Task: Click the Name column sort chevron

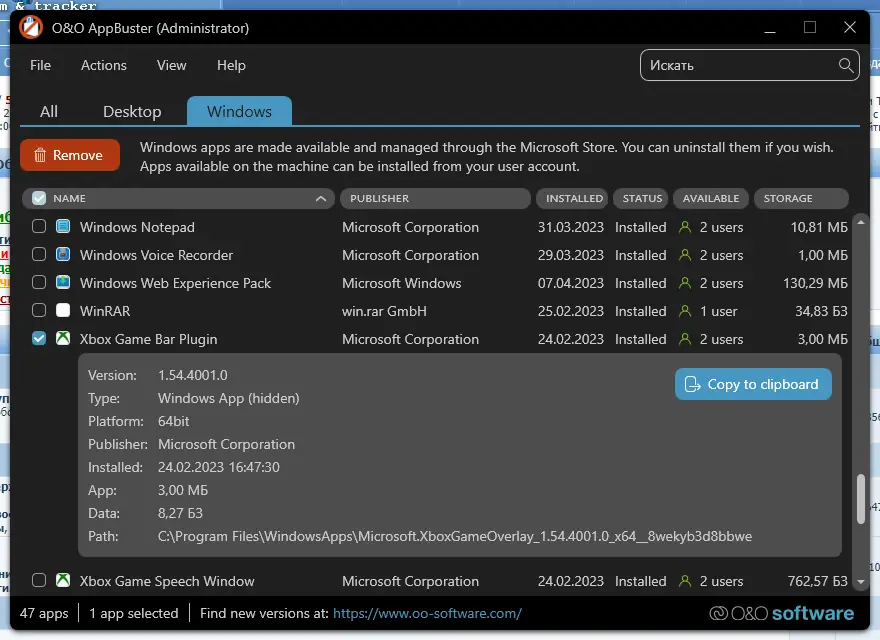Action: pyautogui.click(x=321, y=198)
